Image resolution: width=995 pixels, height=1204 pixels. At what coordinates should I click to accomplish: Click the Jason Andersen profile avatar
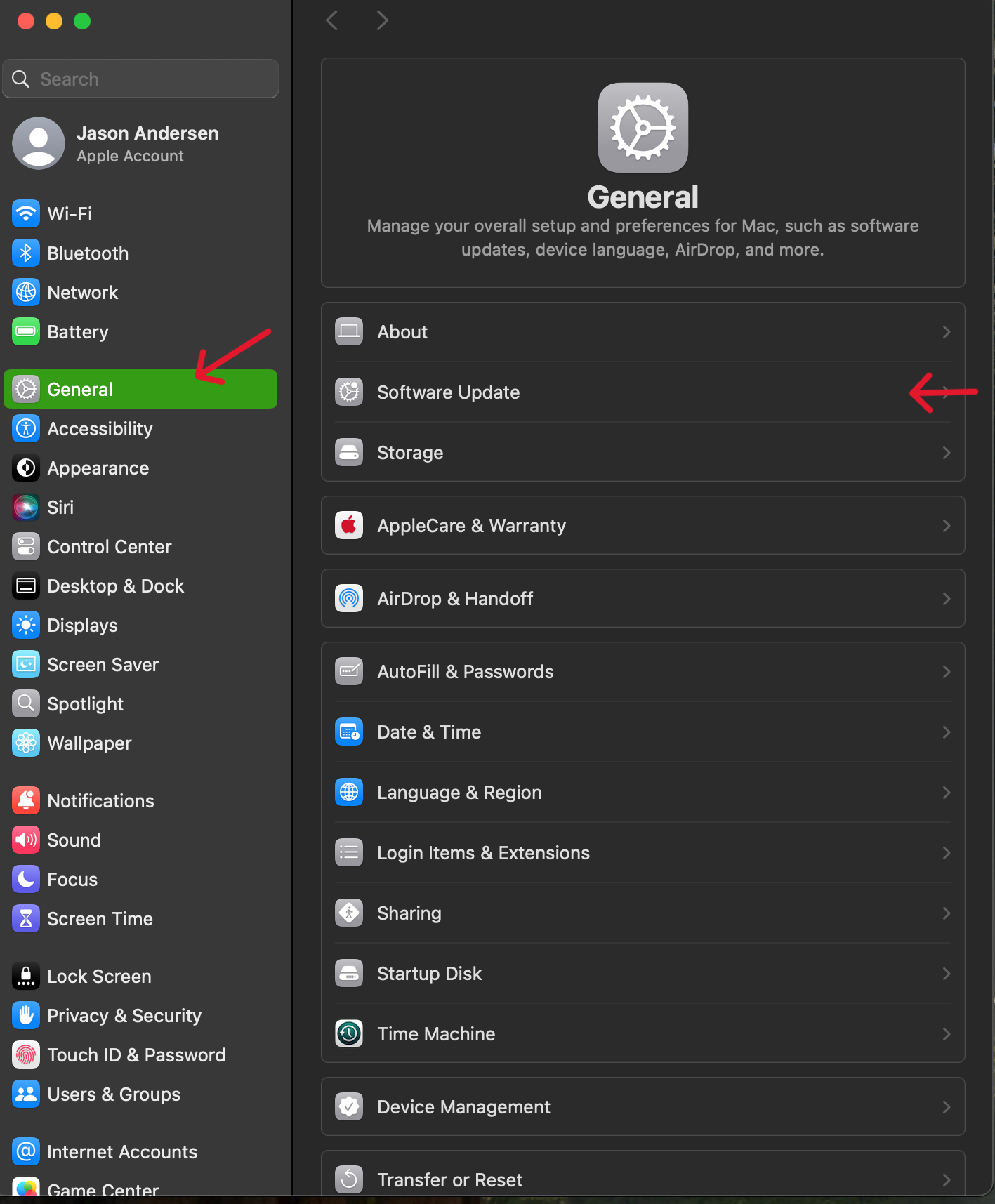pos(39,143)
